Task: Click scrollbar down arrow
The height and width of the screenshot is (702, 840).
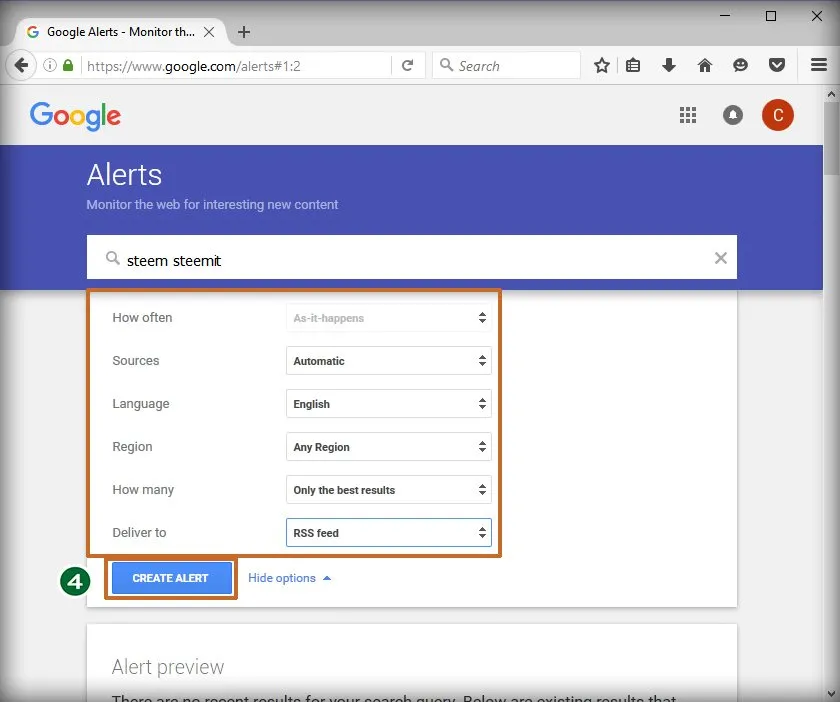Action: (x=831, y=695)
